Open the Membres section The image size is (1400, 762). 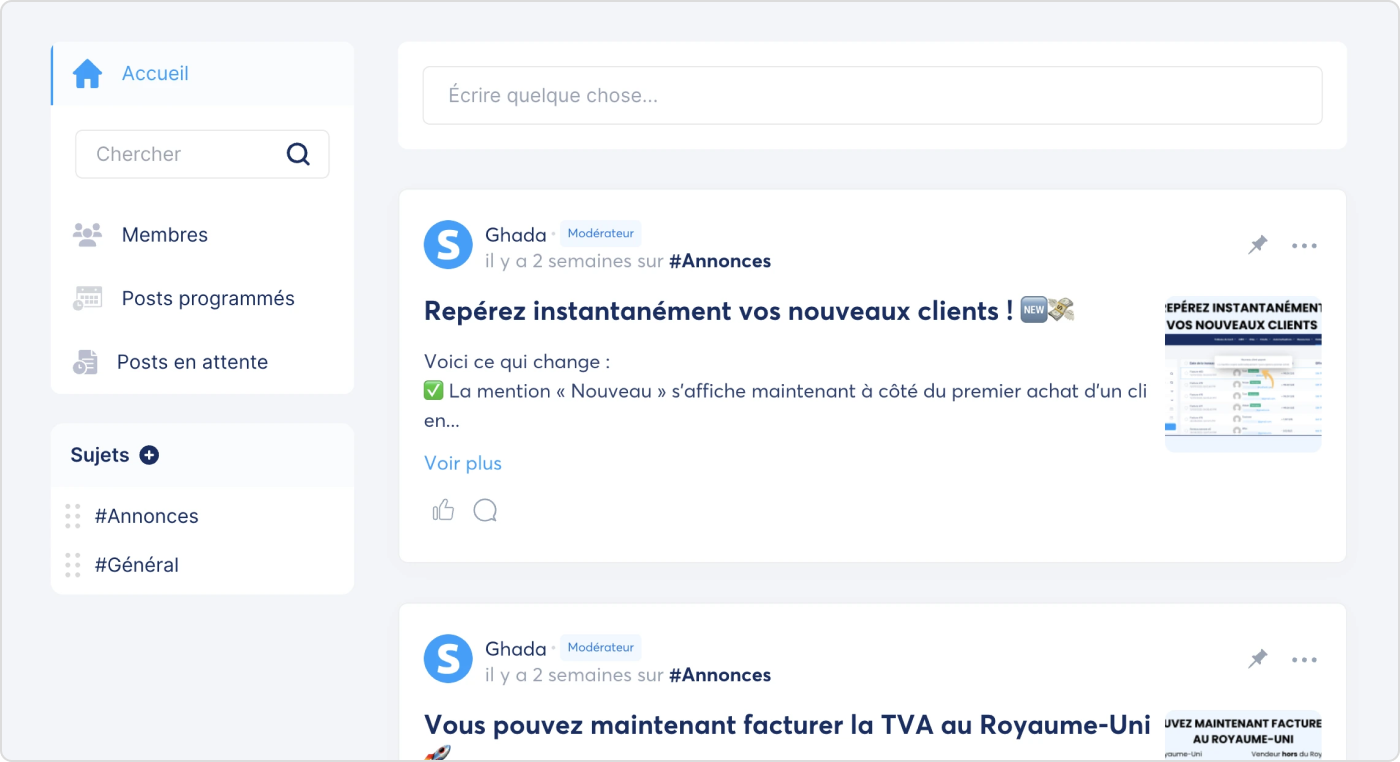click(x=164, y=235)
